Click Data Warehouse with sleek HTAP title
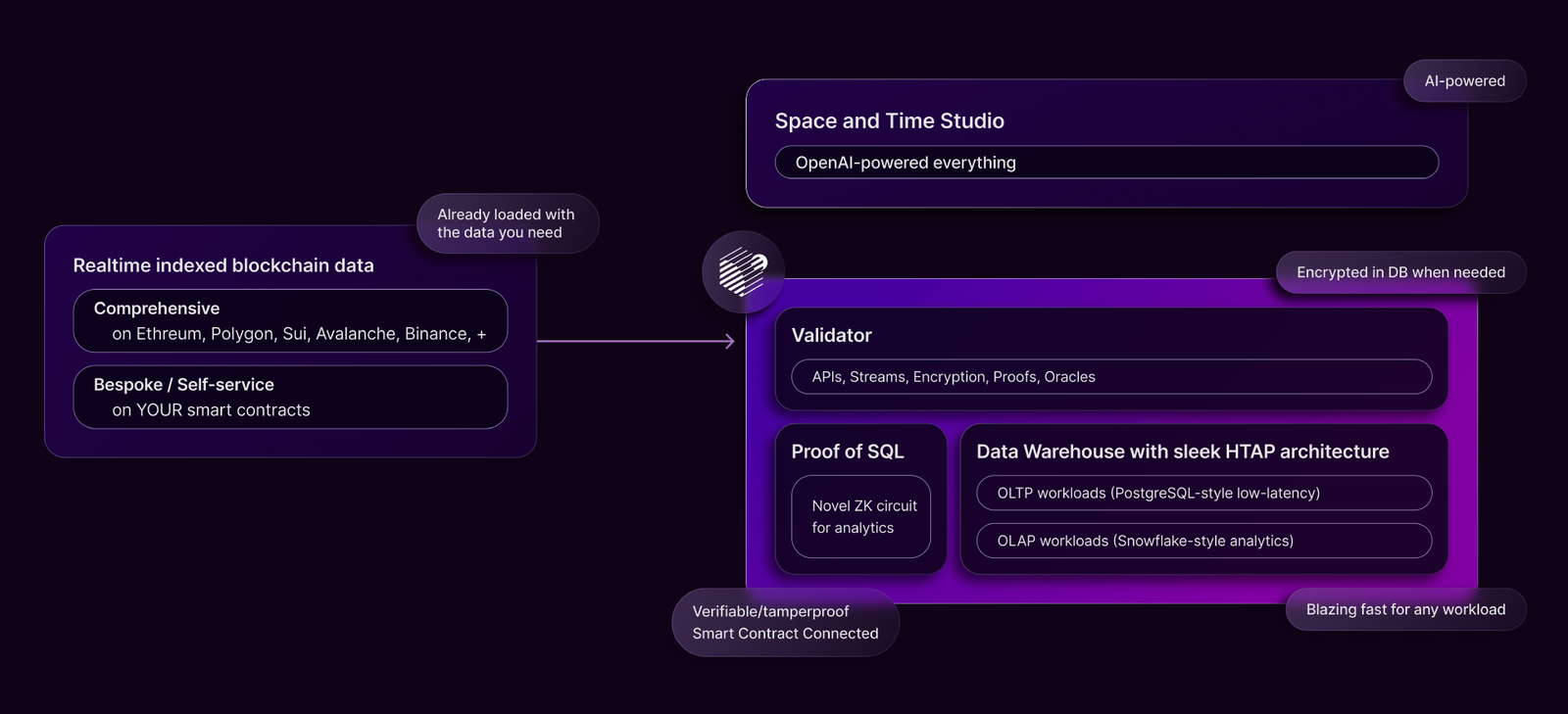The height and width of the screenshot is (714, 1568). 1182,452
